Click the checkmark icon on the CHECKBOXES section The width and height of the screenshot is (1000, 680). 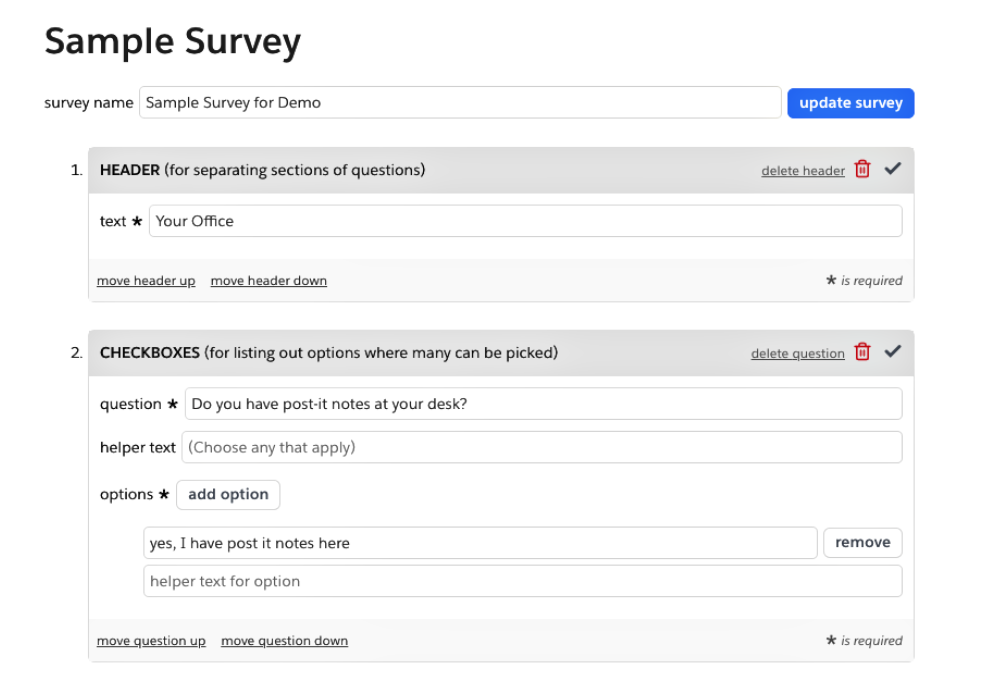tap(893, 352)
